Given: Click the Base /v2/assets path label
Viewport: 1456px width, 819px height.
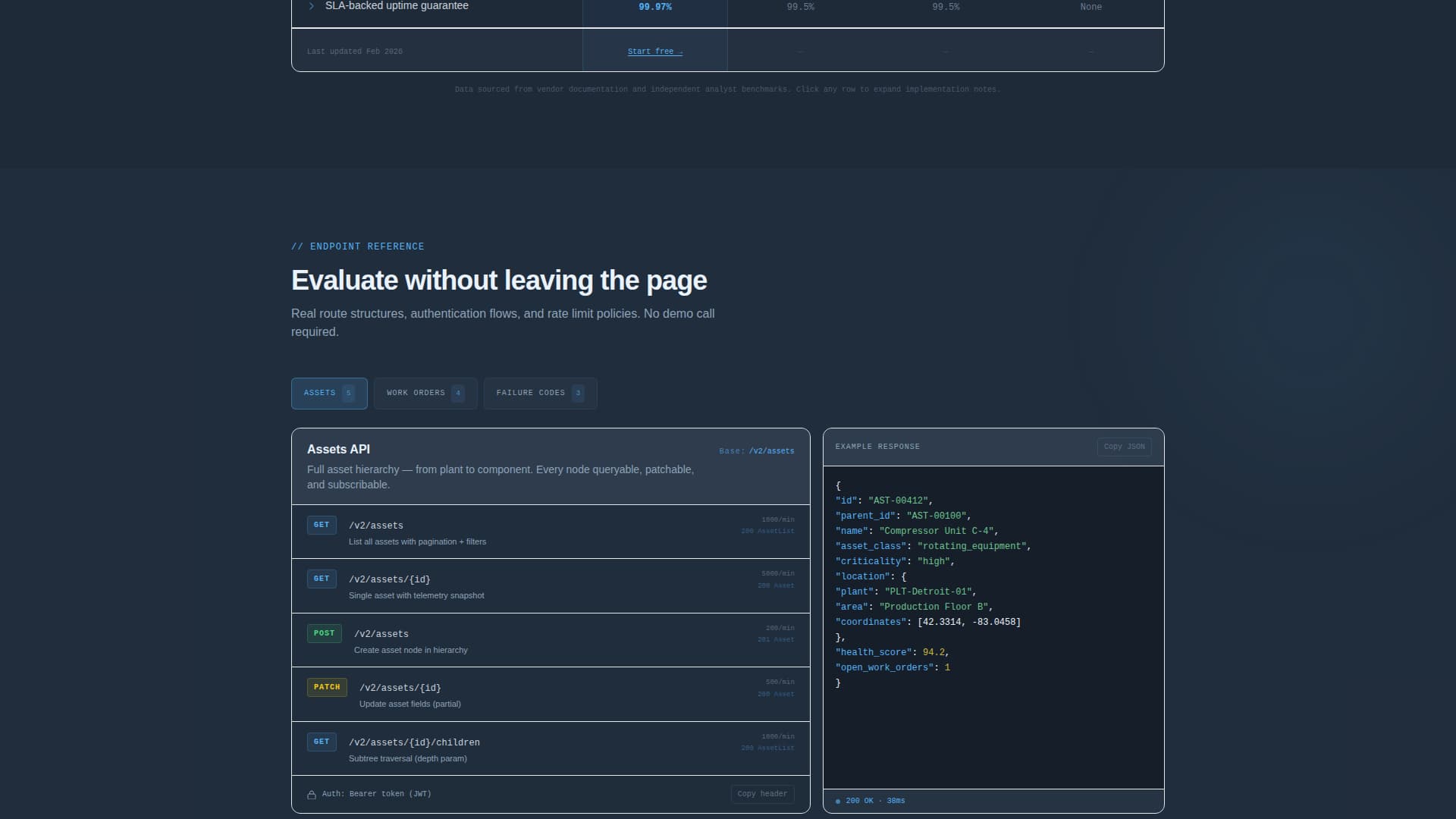Looking at the screenshot, I should 756,451.
